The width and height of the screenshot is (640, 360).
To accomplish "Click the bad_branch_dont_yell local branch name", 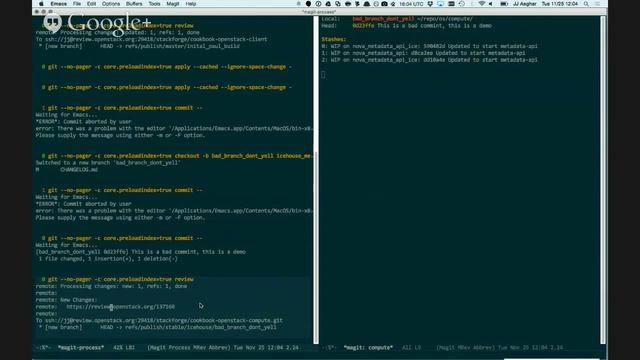I will click(x=383, y=19).
